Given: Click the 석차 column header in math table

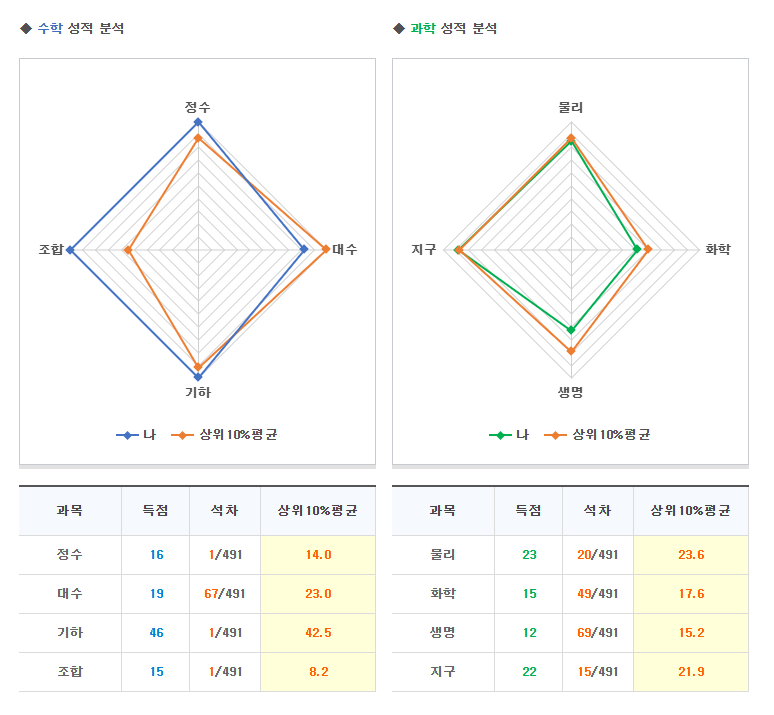Looking at the screenshot, I should click(224, 511).
